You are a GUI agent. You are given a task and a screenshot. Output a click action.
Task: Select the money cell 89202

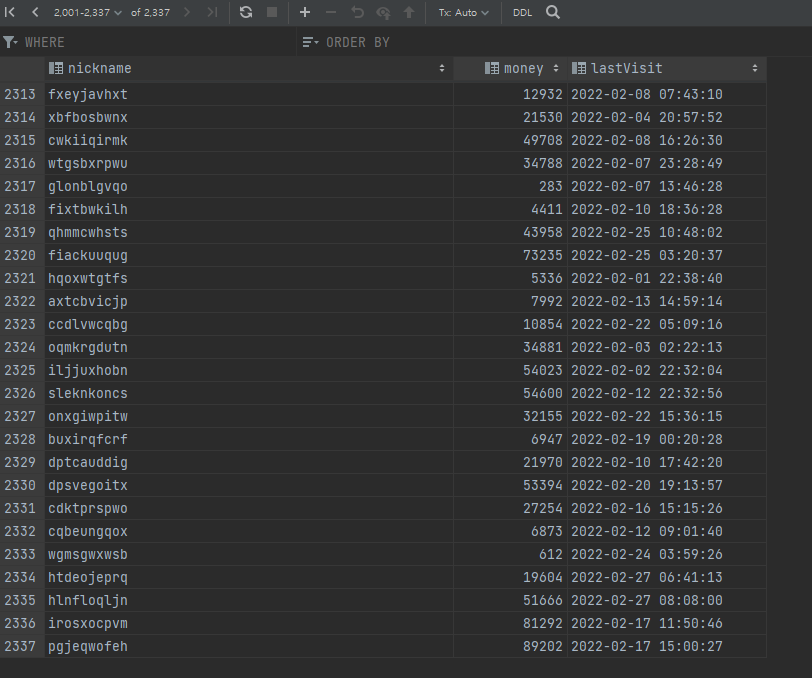pos(511,646)
